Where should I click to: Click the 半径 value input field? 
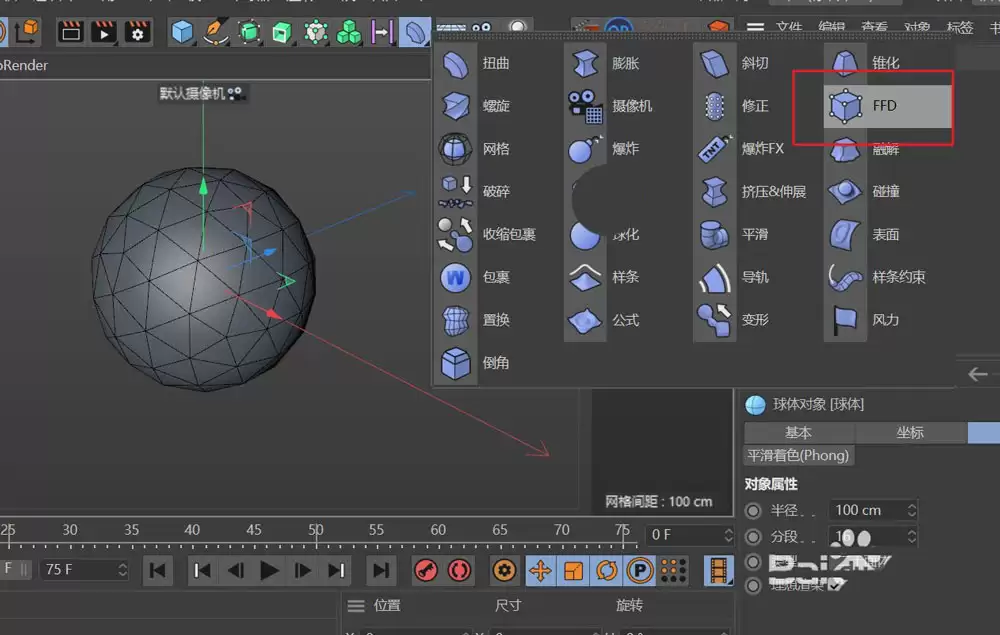[866, 509]
